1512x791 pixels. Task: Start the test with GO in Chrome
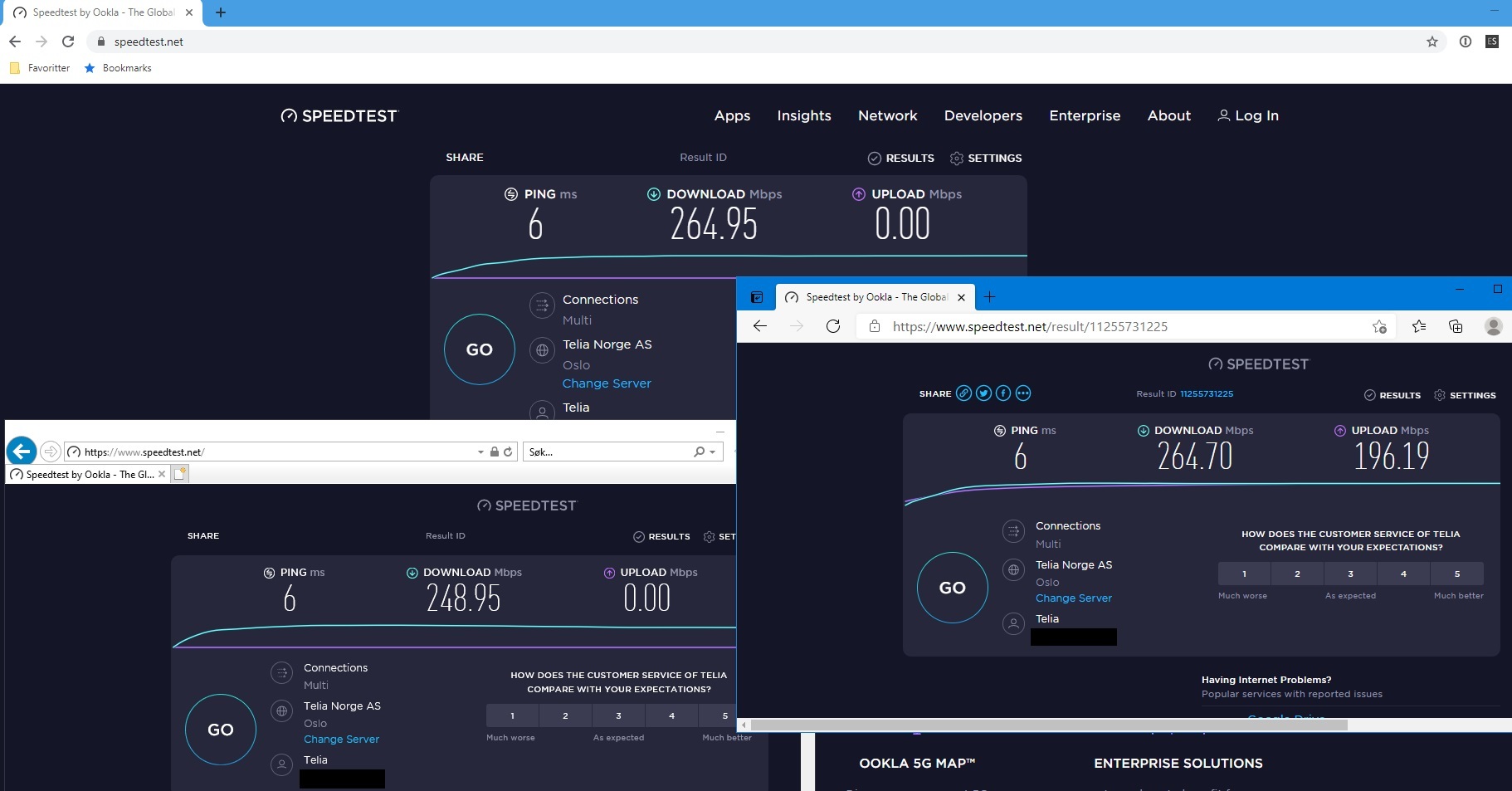pos(480,349)
